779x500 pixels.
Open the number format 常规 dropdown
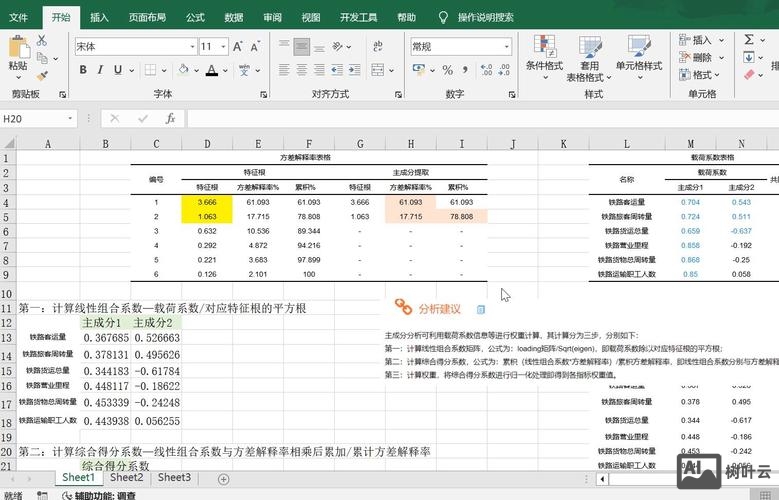[506, 47]
